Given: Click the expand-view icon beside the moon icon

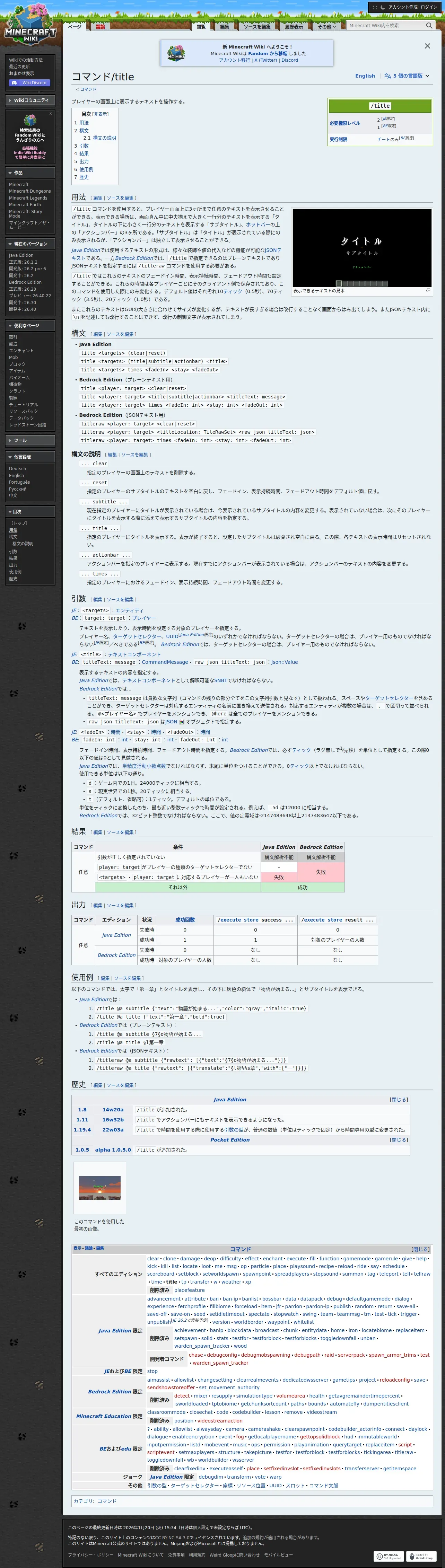Looking at the screenshot, I should (x=374, y=7).
